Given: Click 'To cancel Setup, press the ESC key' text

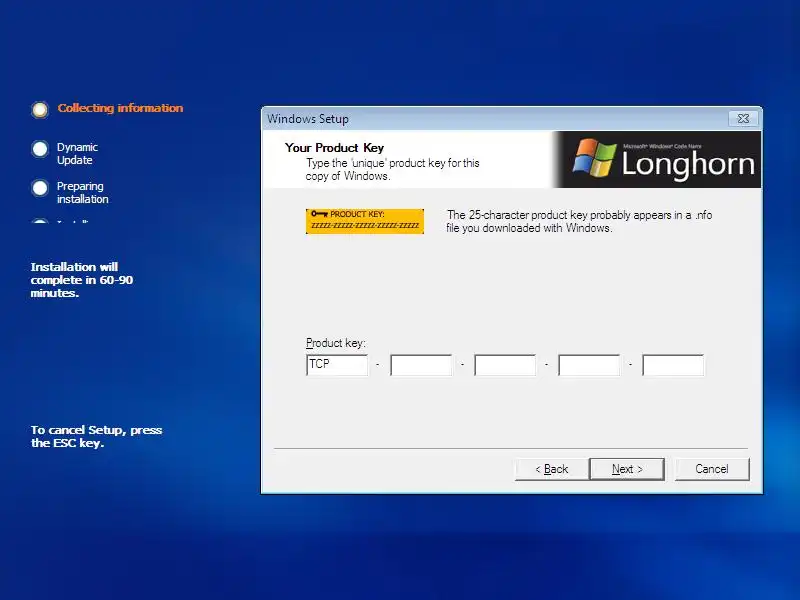Looking at the screenshot, I should pyautogui.click(x=96, y=437).
